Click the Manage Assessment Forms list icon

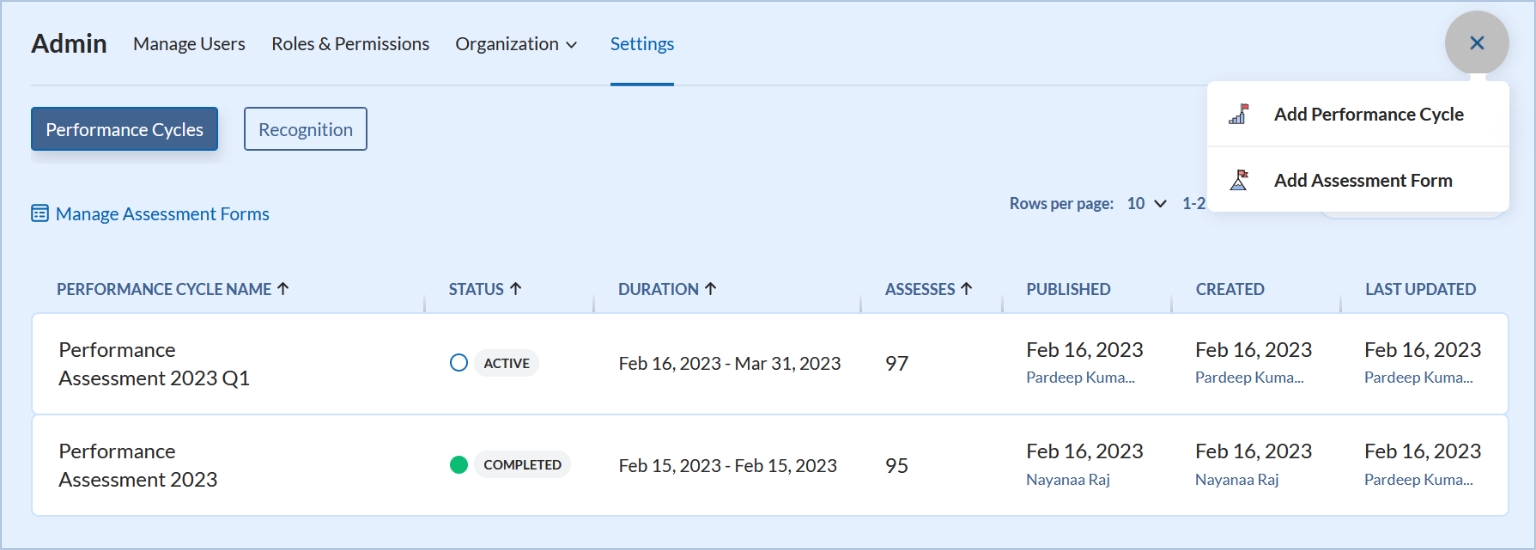40,214
